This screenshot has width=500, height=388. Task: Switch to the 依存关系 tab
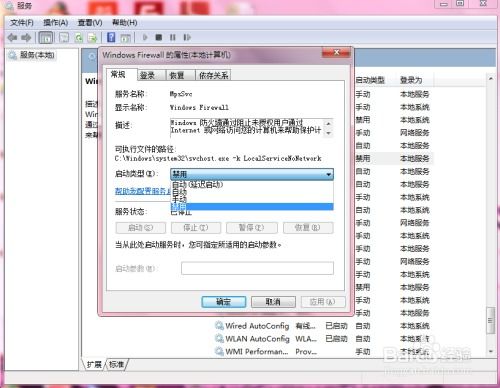213,76
